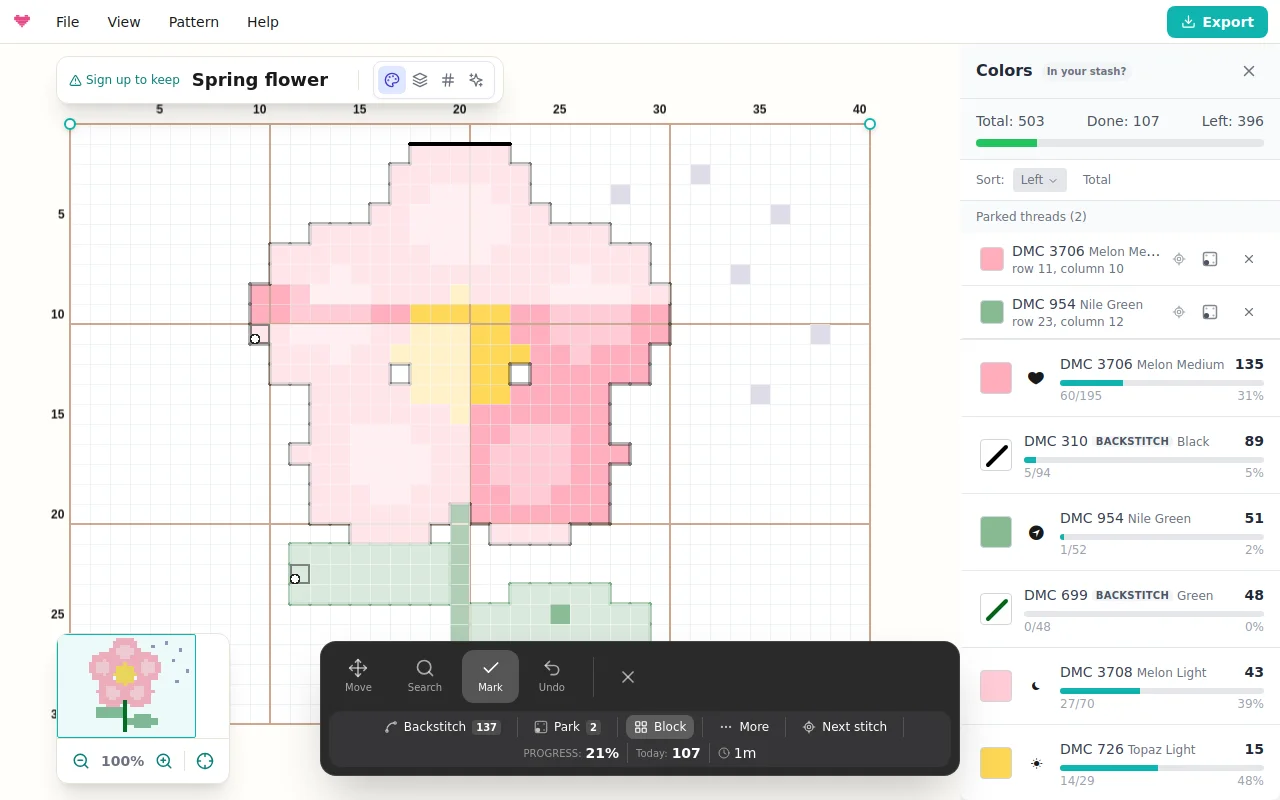This screenshot has width=1280, height=800.
Task: Click DMC 3708 crescent symbol icon
Action: [x=1036, y=686]
